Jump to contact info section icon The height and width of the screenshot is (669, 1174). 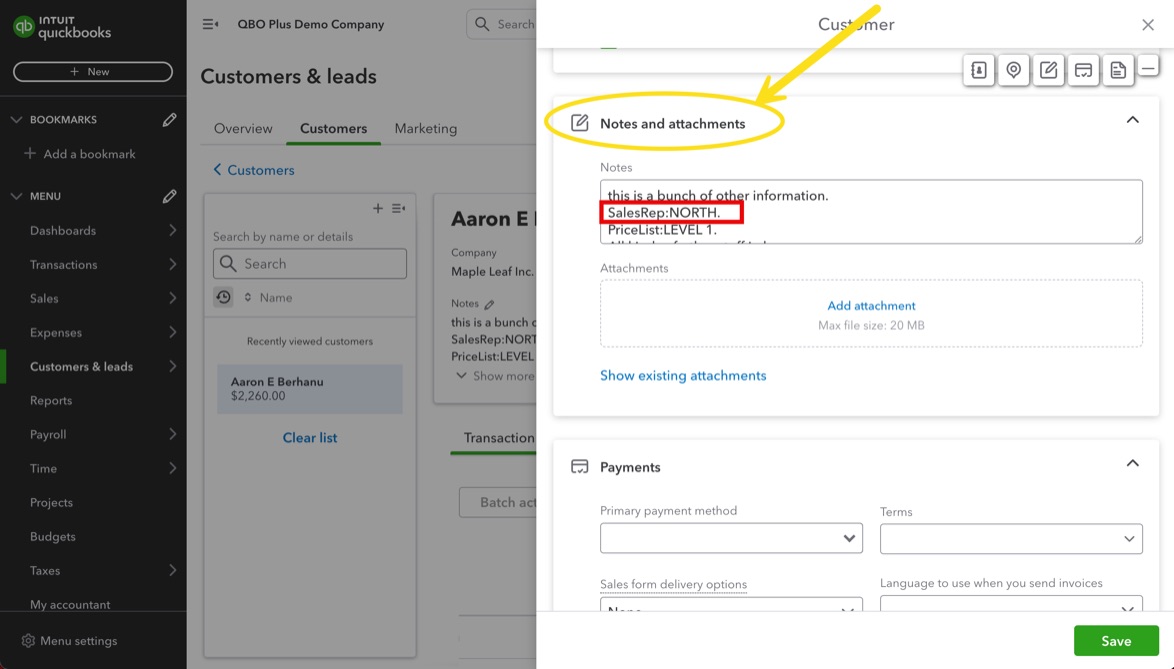coord(979,70)
